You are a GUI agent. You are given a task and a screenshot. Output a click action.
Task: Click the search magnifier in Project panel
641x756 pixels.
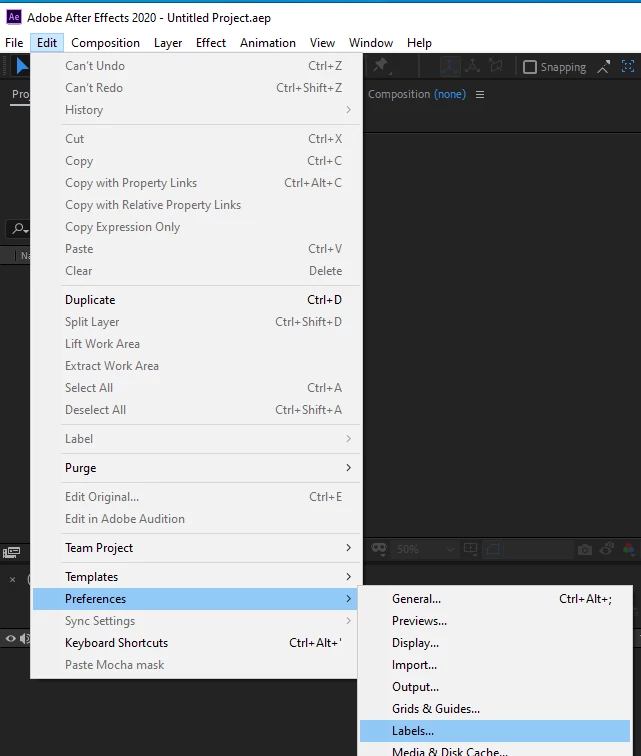20,229
